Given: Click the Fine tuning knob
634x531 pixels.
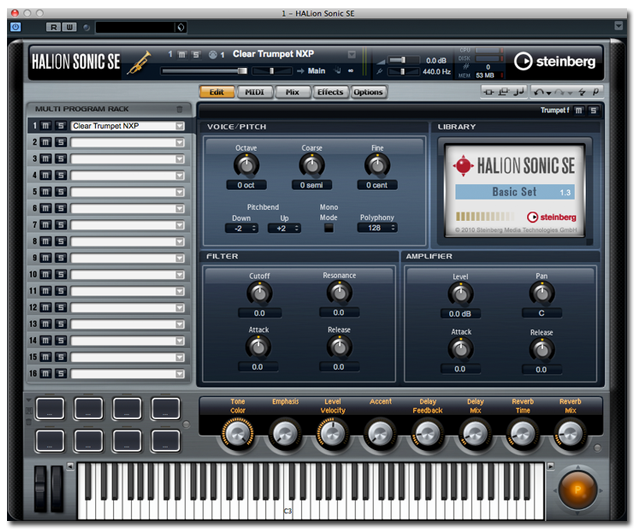Looking at the screenshot, I should click(377, 165).
